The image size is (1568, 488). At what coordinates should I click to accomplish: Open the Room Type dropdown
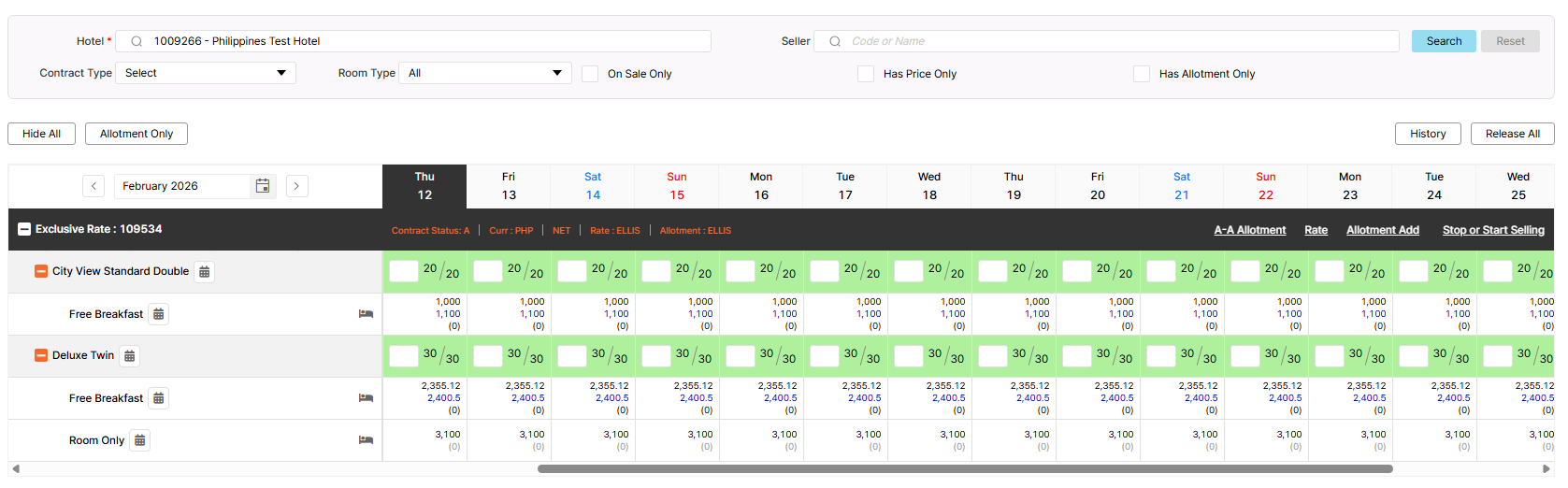click(x=484, y=73)
